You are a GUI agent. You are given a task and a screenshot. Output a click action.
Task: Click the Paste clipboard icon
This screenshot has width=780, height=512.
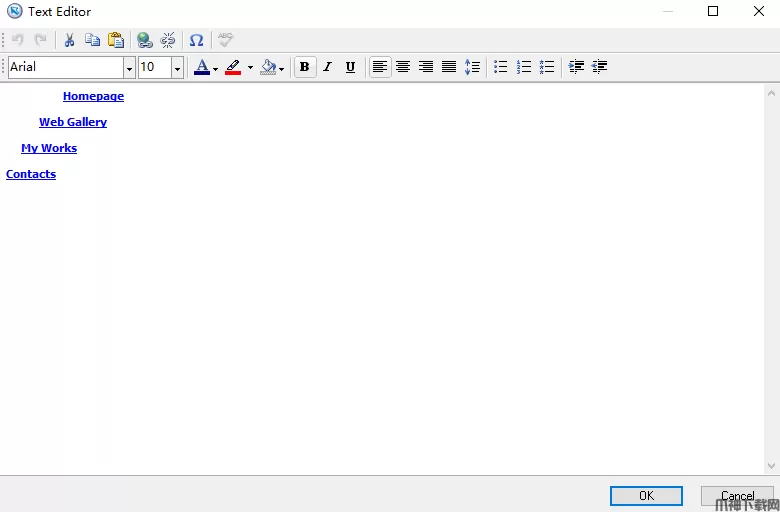pyautogui.click(x=116, y=40)
